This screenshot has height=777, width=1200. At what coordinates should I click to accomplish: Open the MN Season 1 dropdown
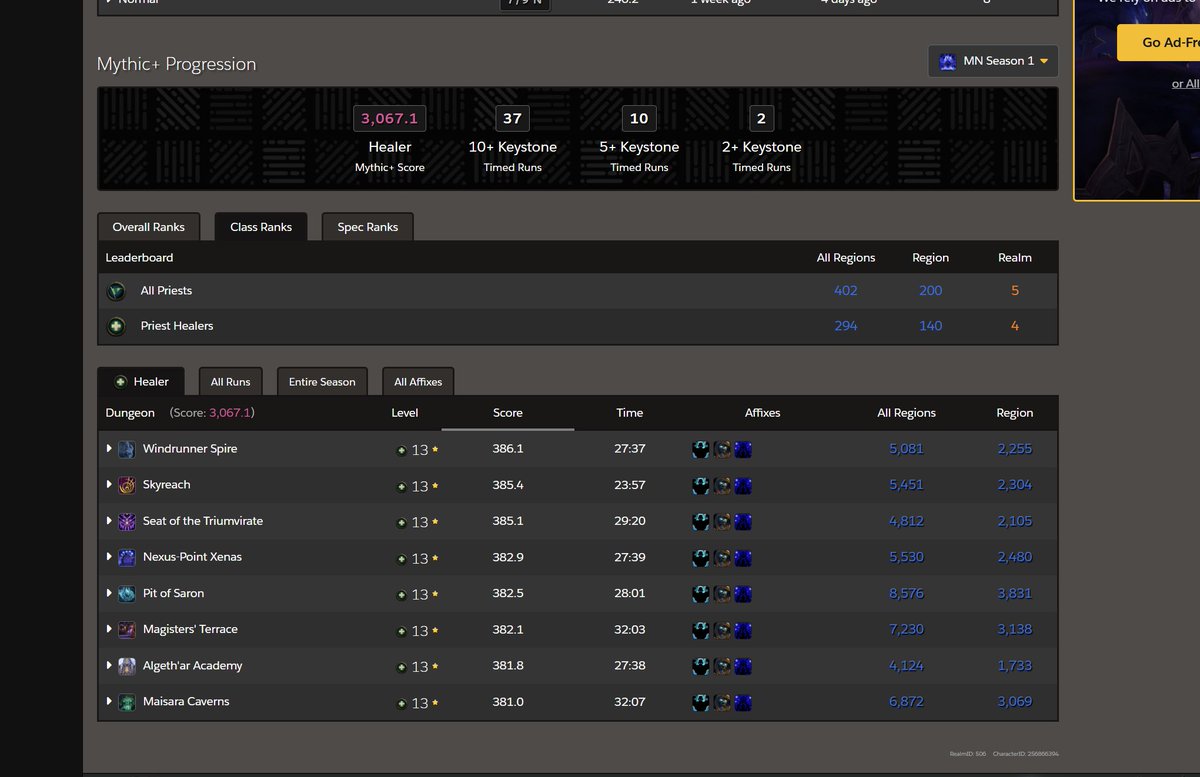(993, 61)
